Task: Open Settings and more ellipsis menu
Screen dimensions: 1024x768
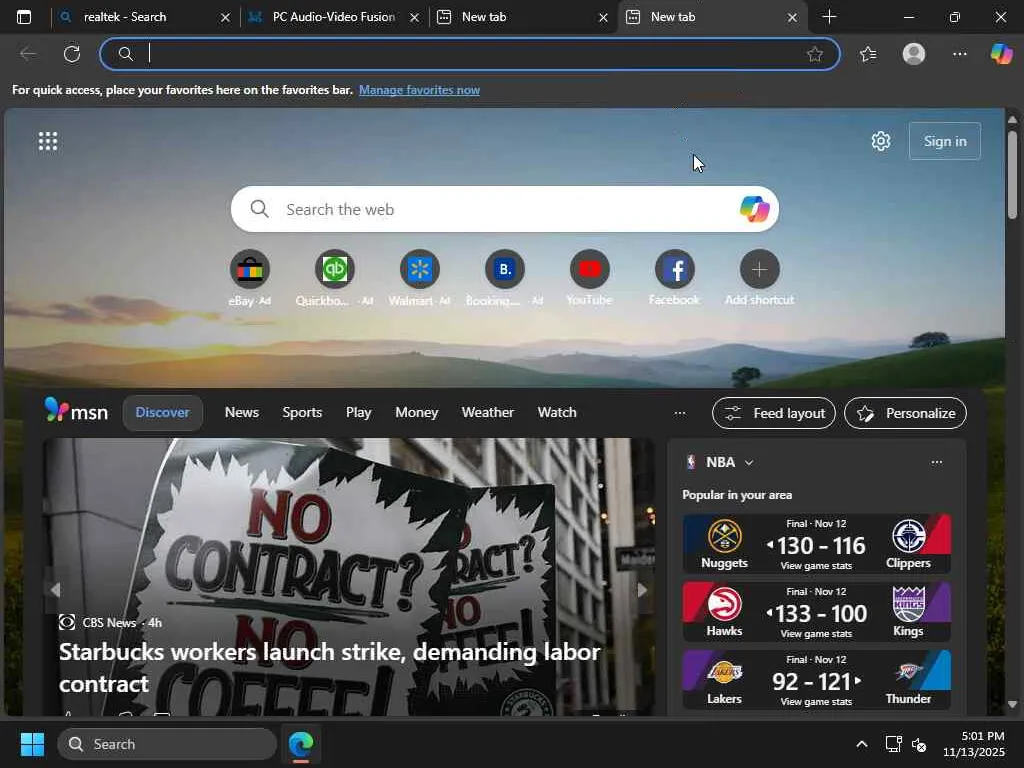Action: pos(959,54)
